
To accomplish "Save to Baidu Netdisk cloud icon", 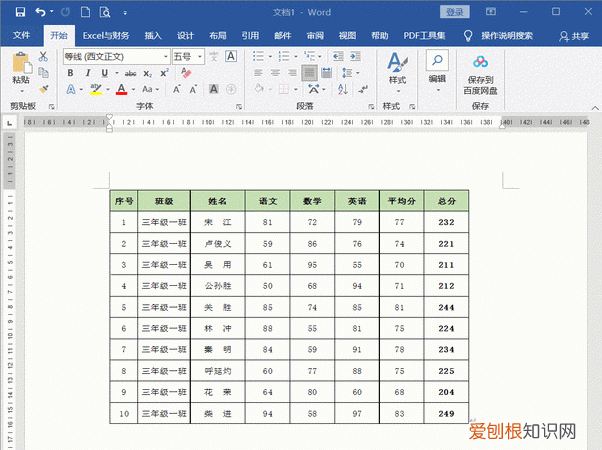I will pyautogui.click(x=480, y=61).
